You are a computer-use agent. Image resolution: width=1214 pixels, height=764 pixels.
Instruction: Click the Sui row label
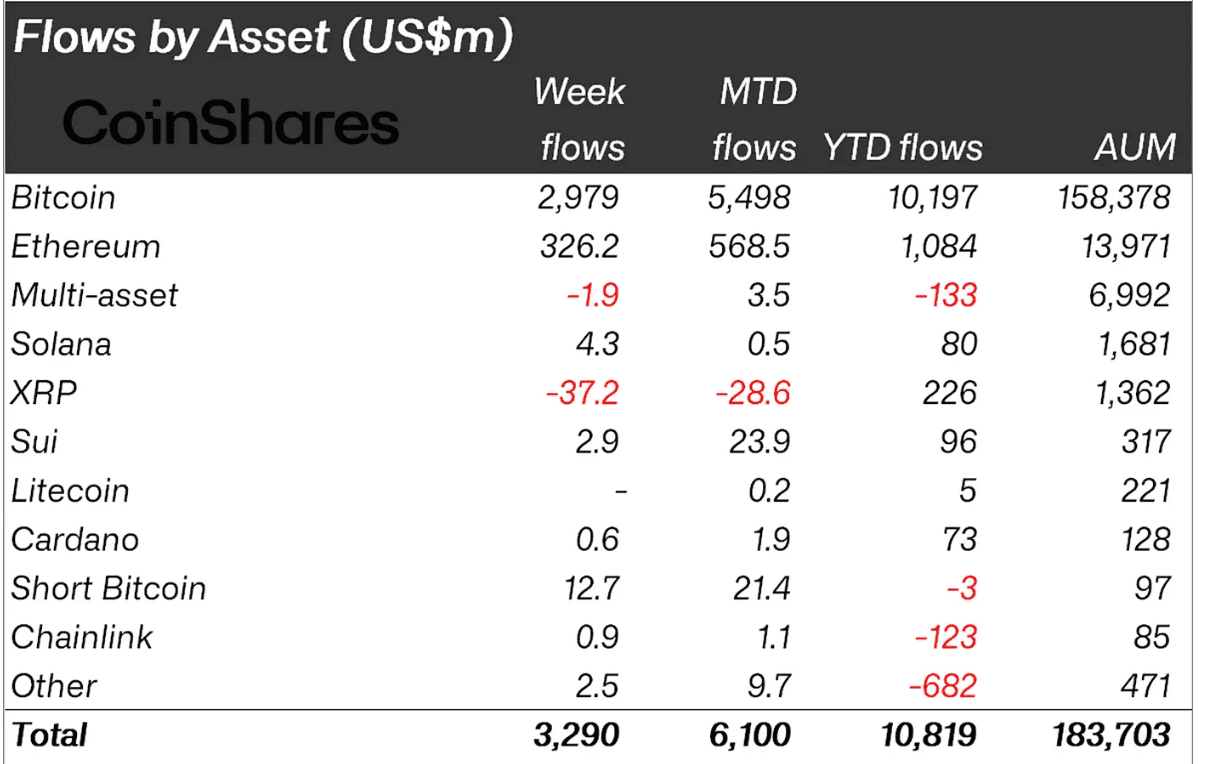(34, 442)
